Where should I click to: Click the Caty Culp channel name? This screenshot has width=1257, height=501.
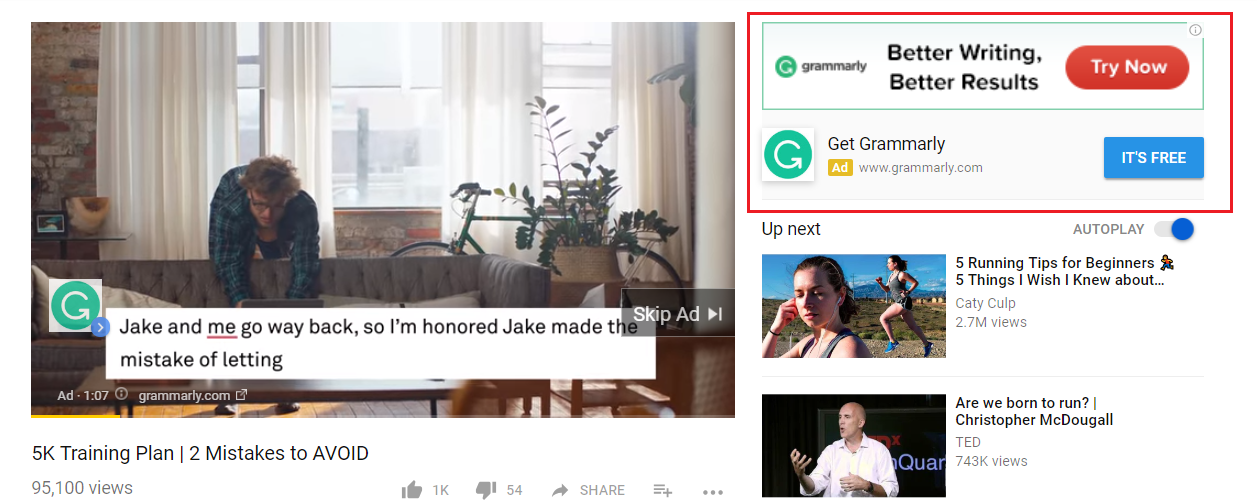(985, 303)
